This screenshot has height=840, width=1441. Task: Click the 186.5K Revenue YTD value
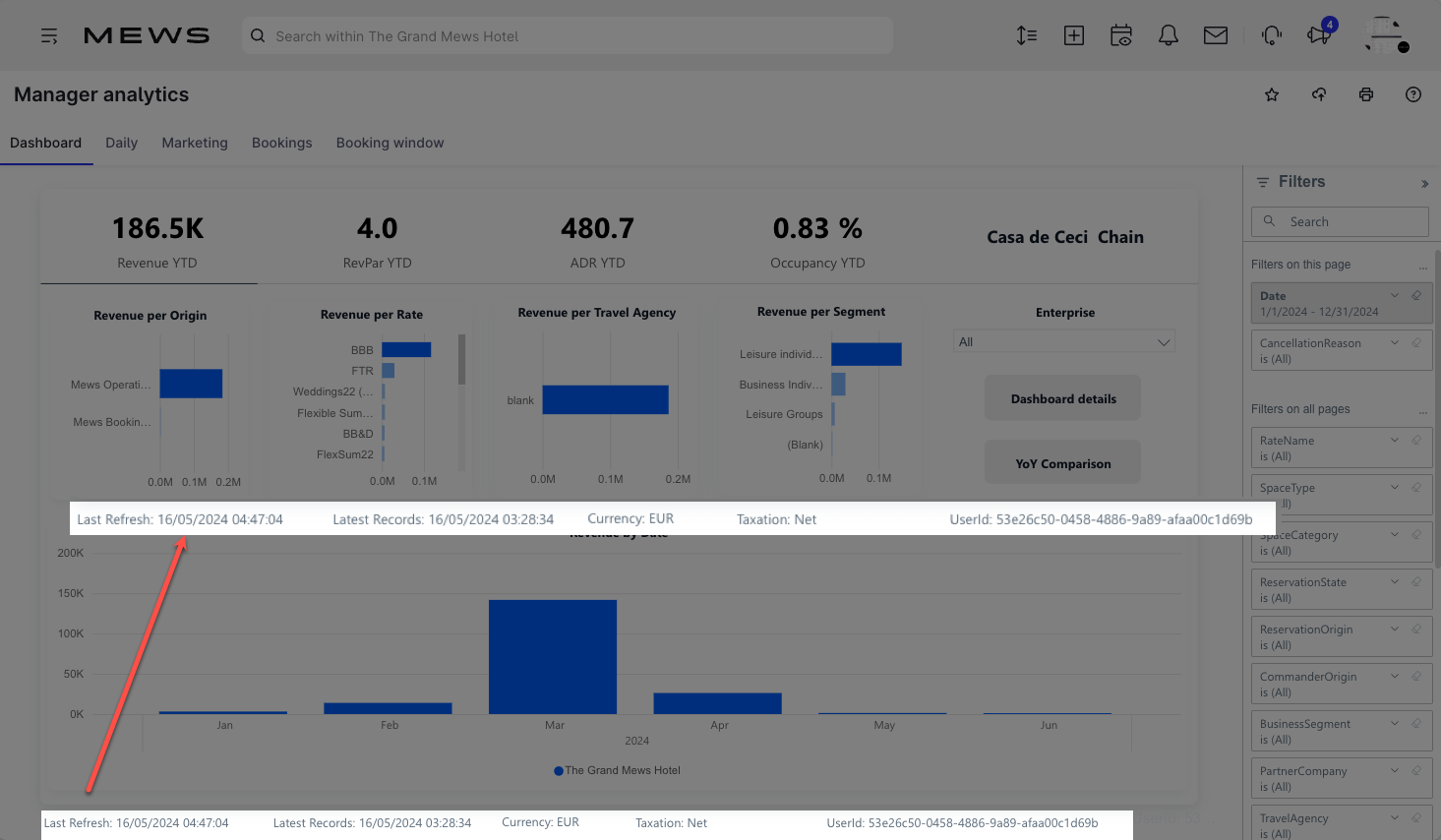click(157, 229)
